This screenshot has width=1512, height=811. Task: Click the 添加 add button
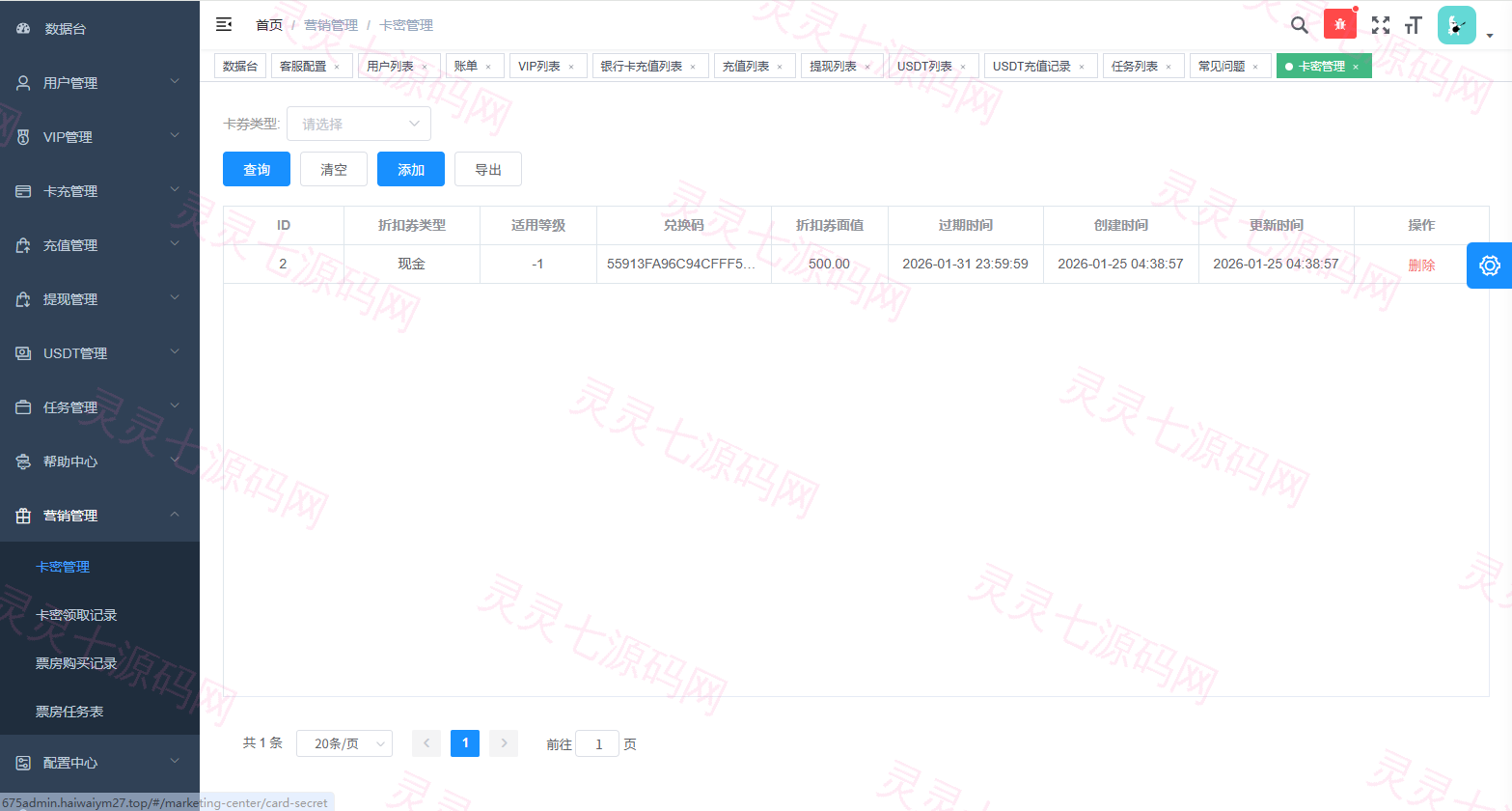[x=411, y=169]
